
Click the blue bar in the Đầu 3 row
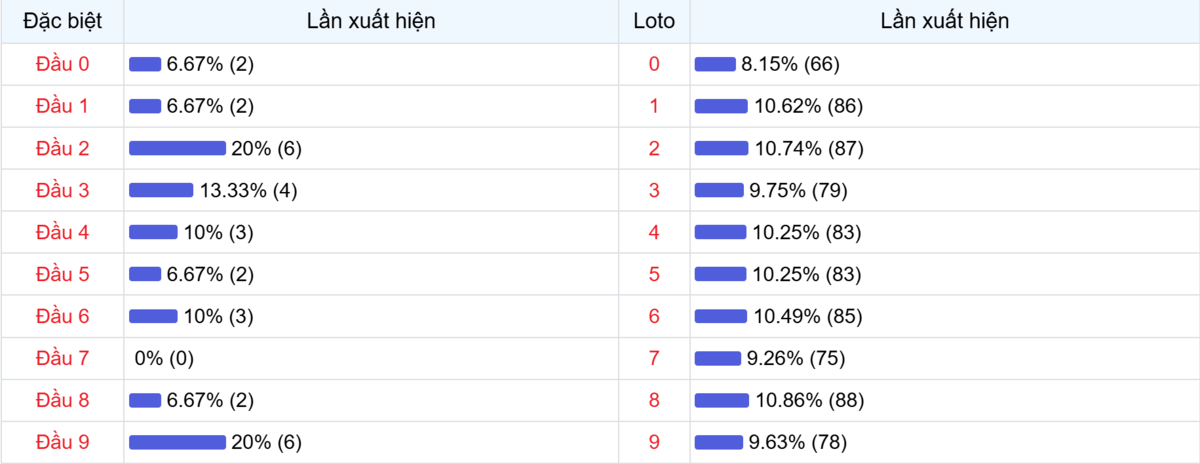coord(161,190)
